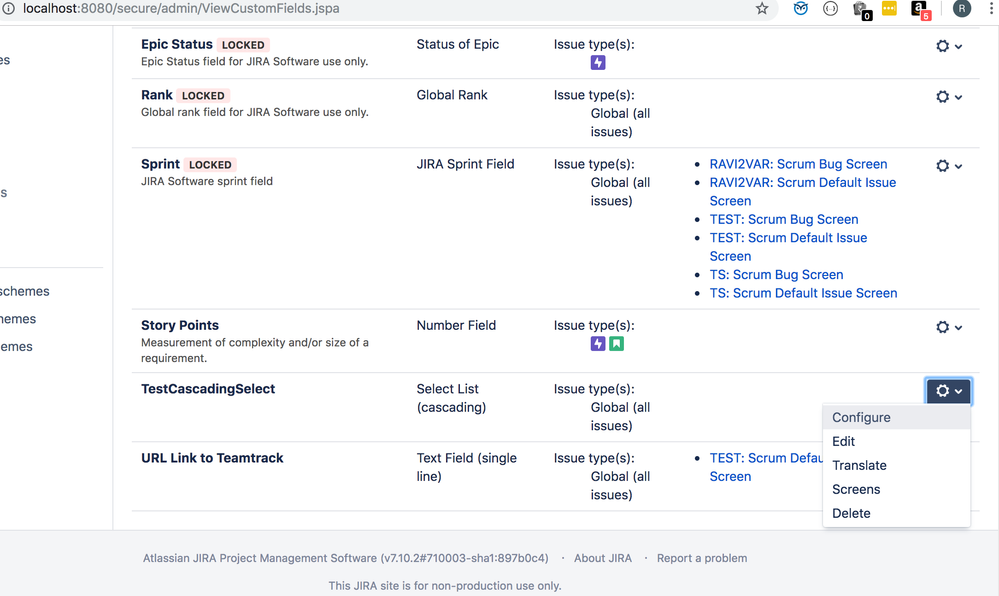Image resolution: width=999 pixels, height=596 pixels.
Task: Click the Epic Status field name
Action: click(176, 44)
